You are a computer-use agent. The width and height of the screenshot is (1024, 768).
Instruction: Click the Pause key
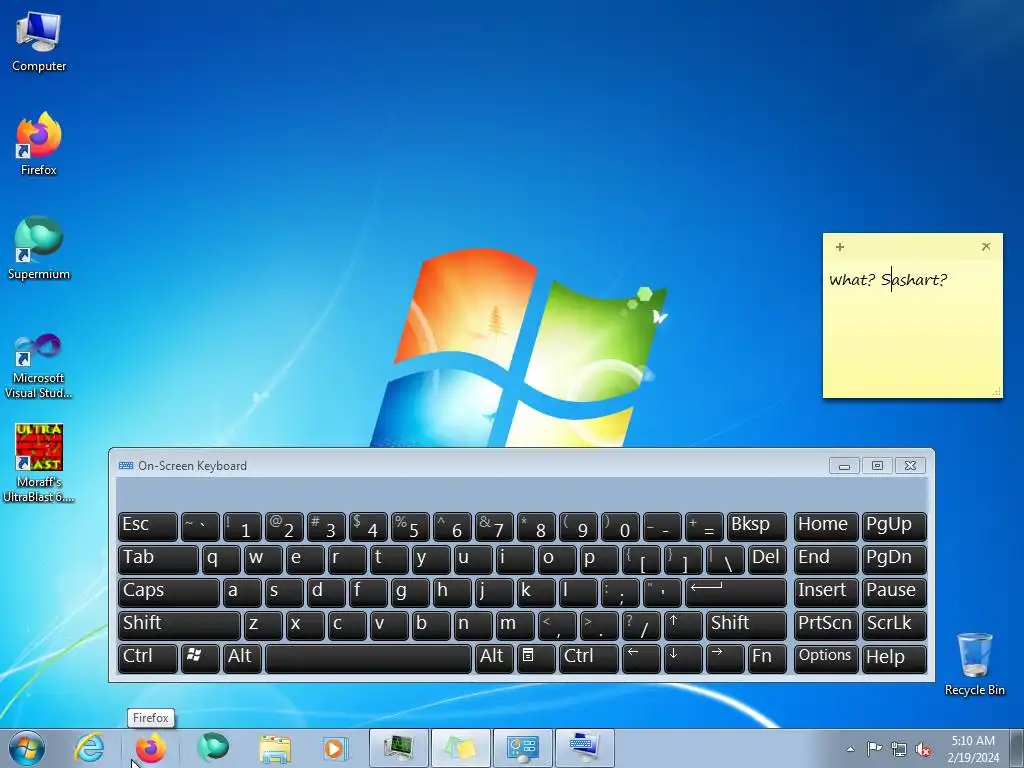coord(894,592)
